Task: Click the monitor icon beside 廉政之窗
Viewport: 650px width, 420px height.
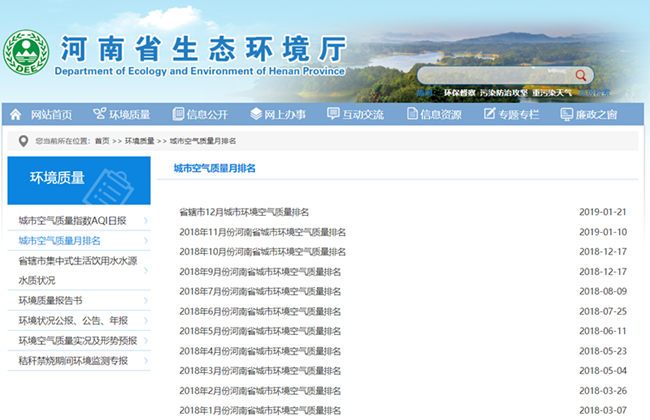Action: click(566, 114)
